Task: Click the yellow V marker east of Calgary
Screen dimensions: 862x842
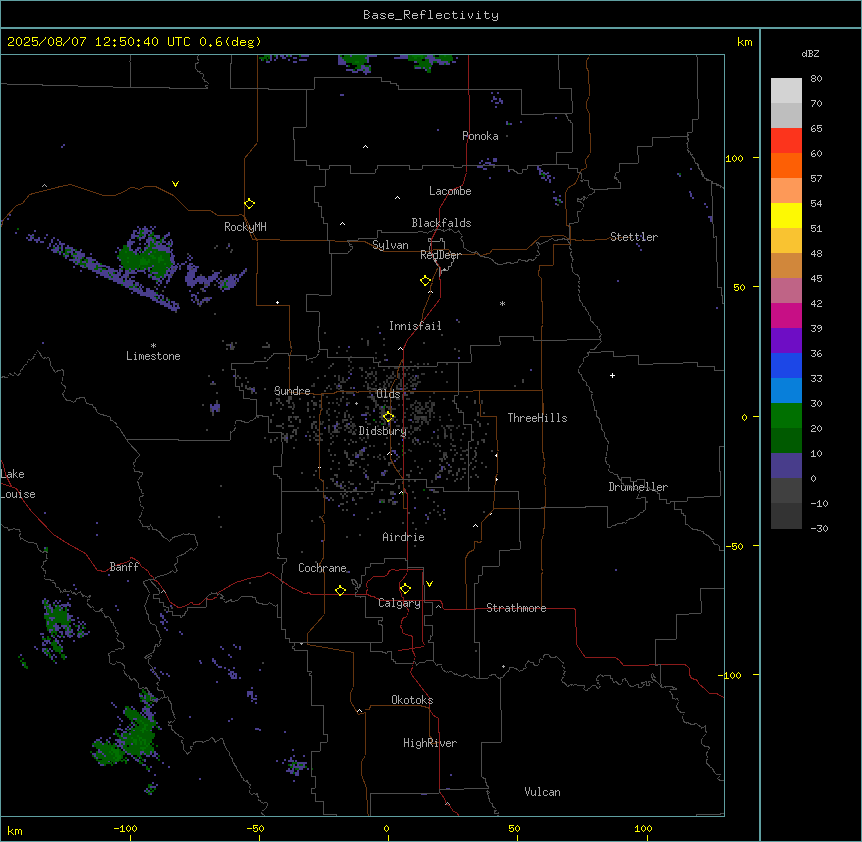Action: click(x=429, y=584)
